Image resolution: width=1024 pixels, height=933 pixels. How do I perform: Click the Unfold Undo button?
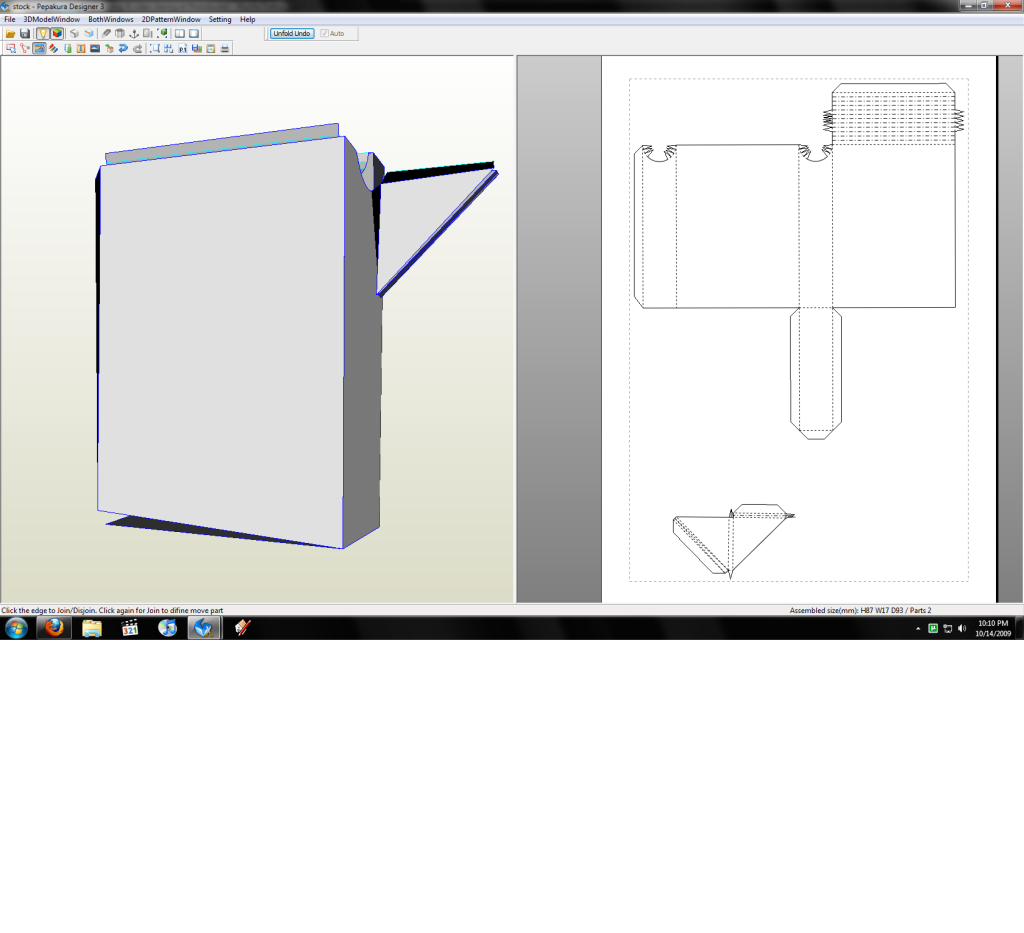(x=292, y=33)
